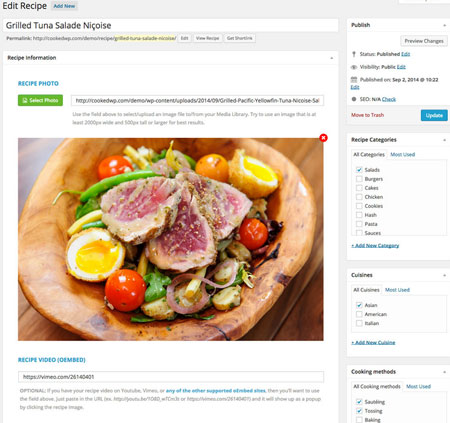Click the green Select Photo button
450x423 pixels.
click(x=40, y=100)
